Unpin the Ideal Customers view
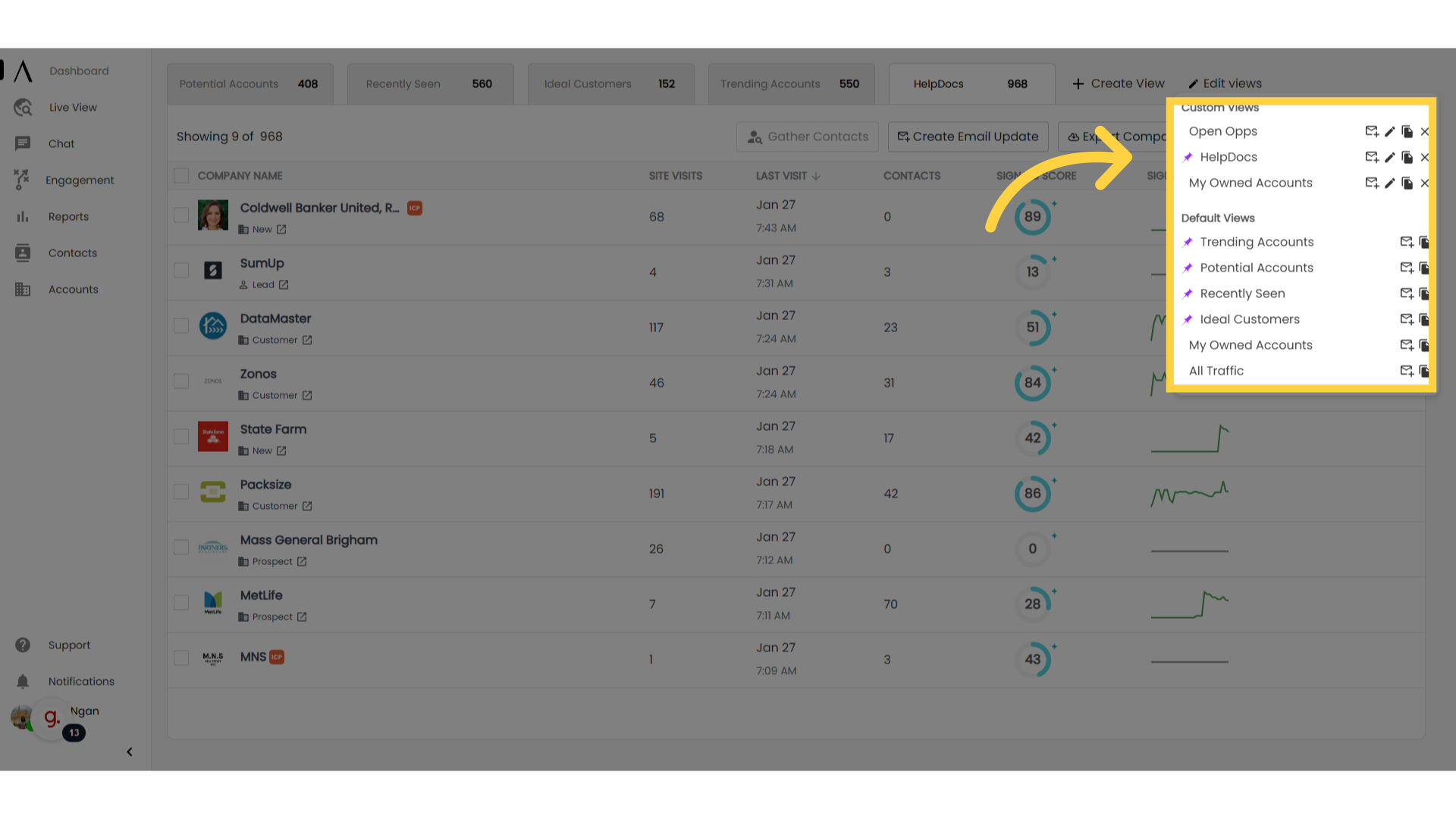The height and width of the screenshot is (819, 1456). click(x=1188, y=319)
